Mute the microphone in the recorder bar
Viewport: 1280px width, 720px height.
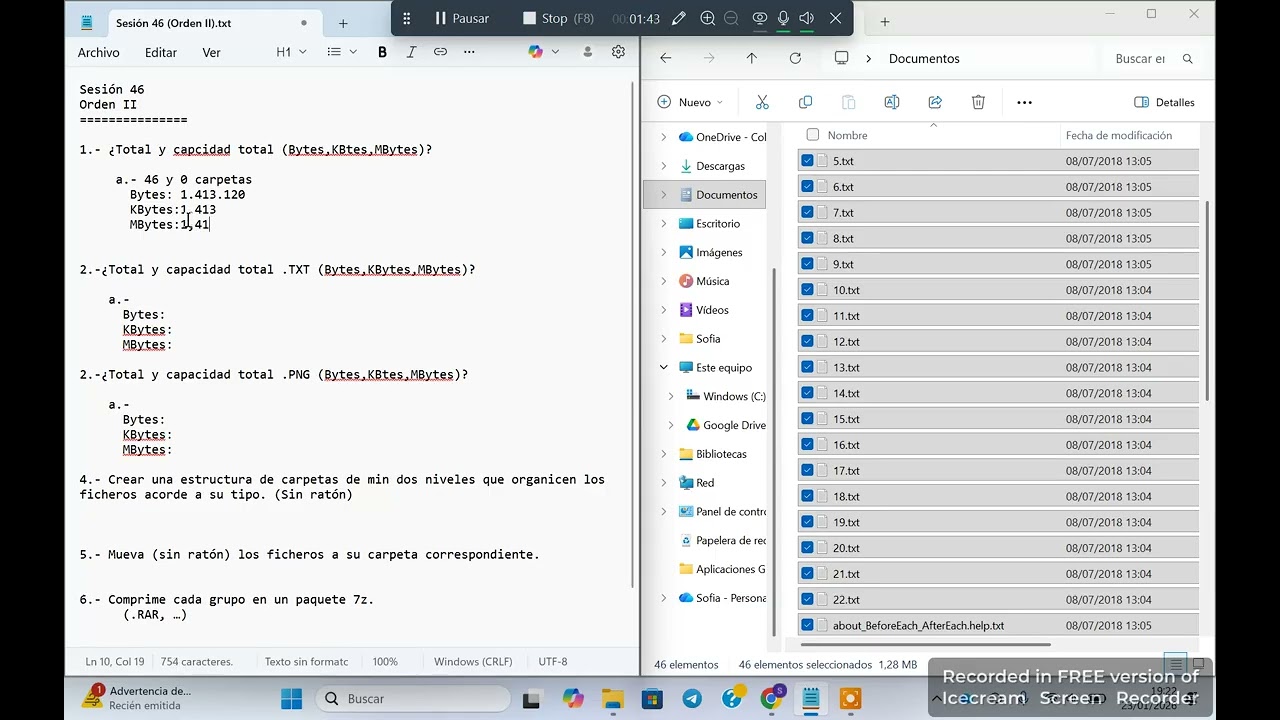coord(783,18)
